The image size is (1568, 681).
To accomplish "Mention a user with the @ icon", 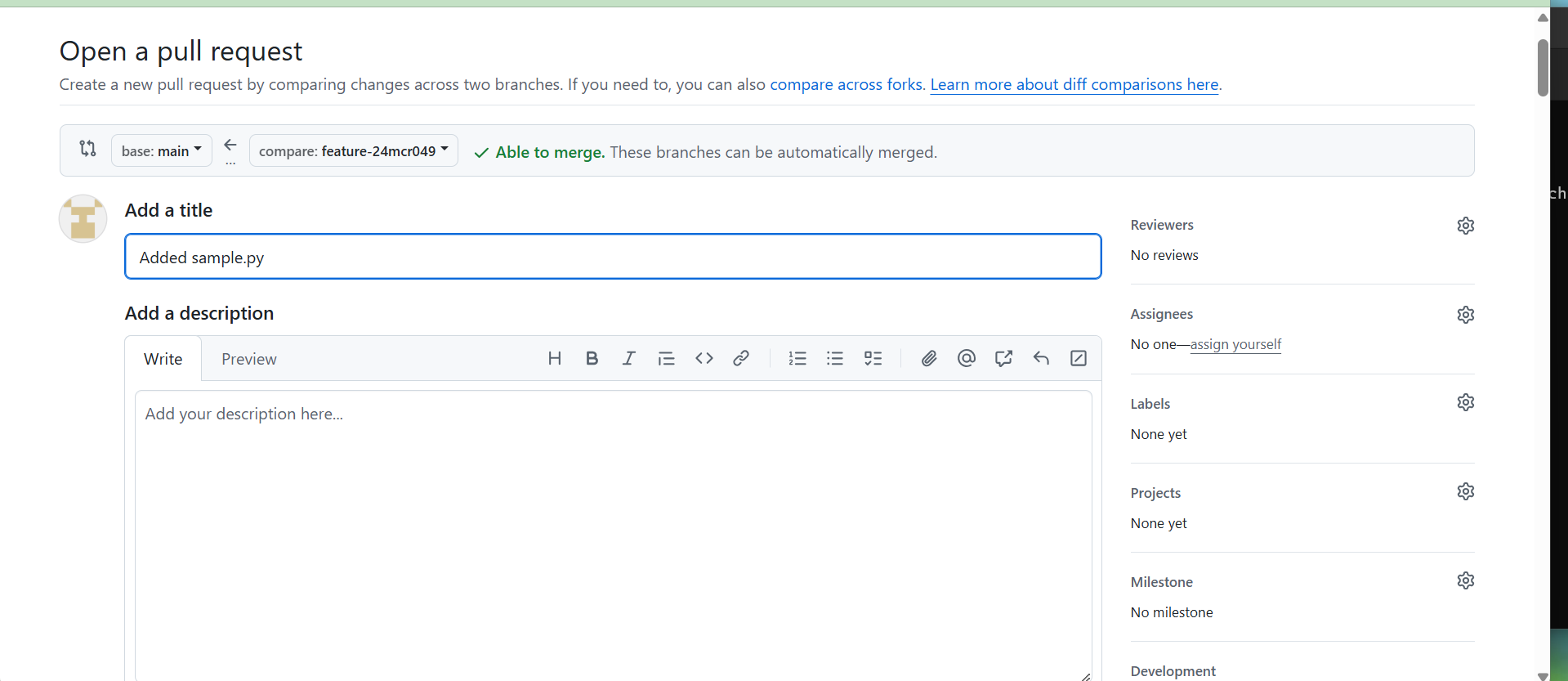I will pos(967,358).
